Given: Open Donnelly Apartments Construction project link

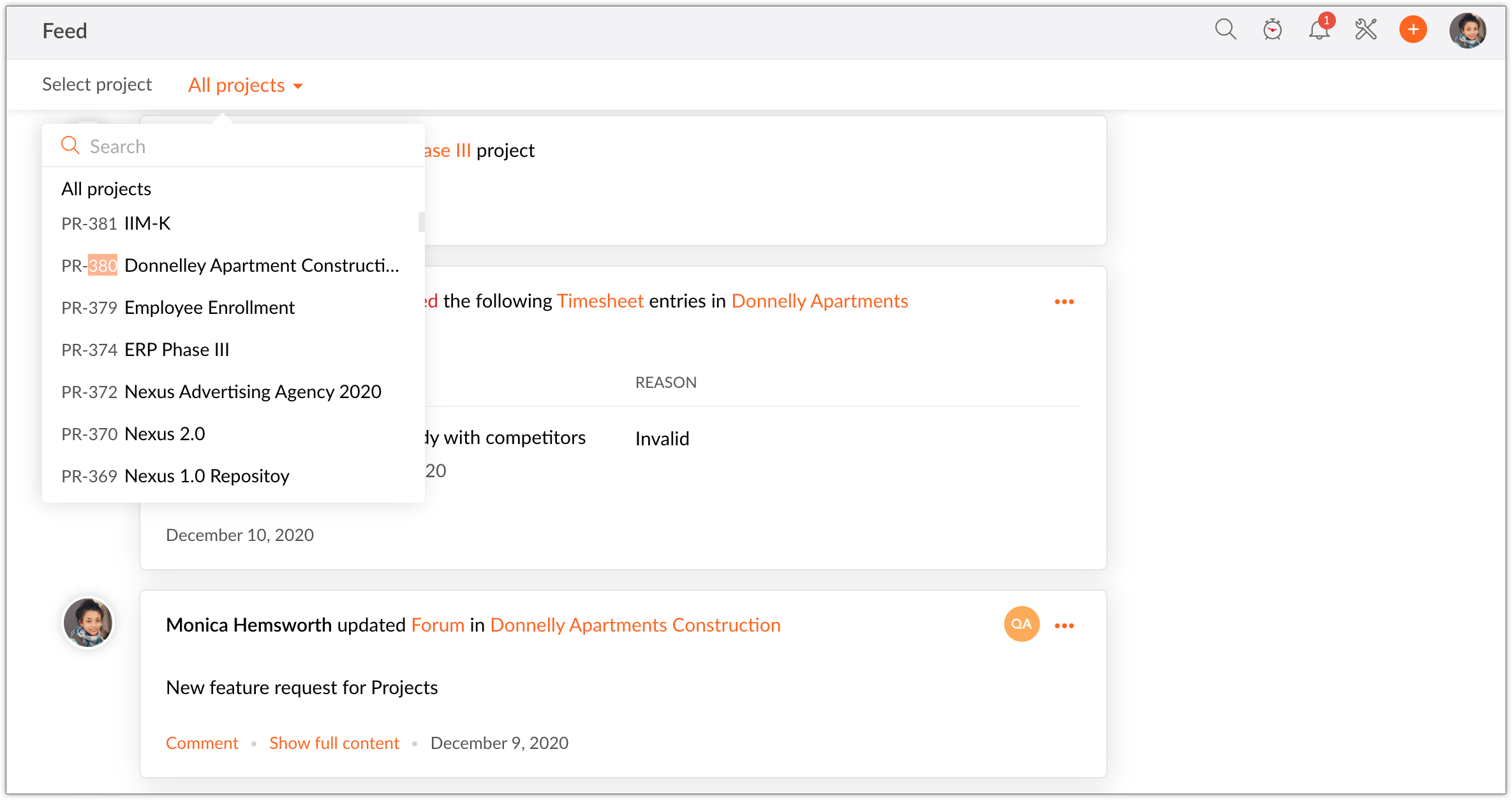Looking at the screenshot, I should tap(635, 625).
